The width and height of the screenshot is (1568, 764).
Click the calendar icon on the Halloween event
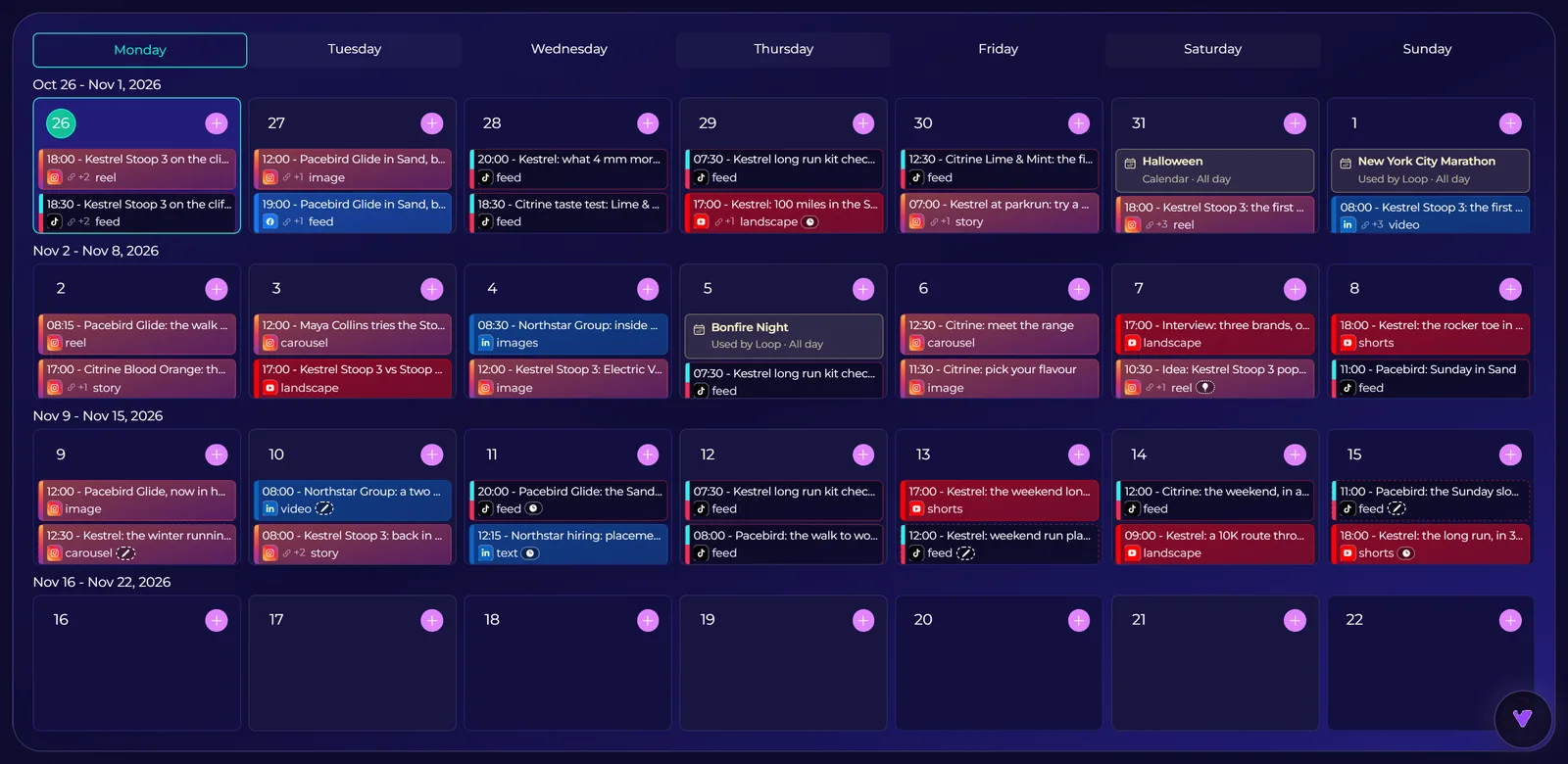(1130, 163)
